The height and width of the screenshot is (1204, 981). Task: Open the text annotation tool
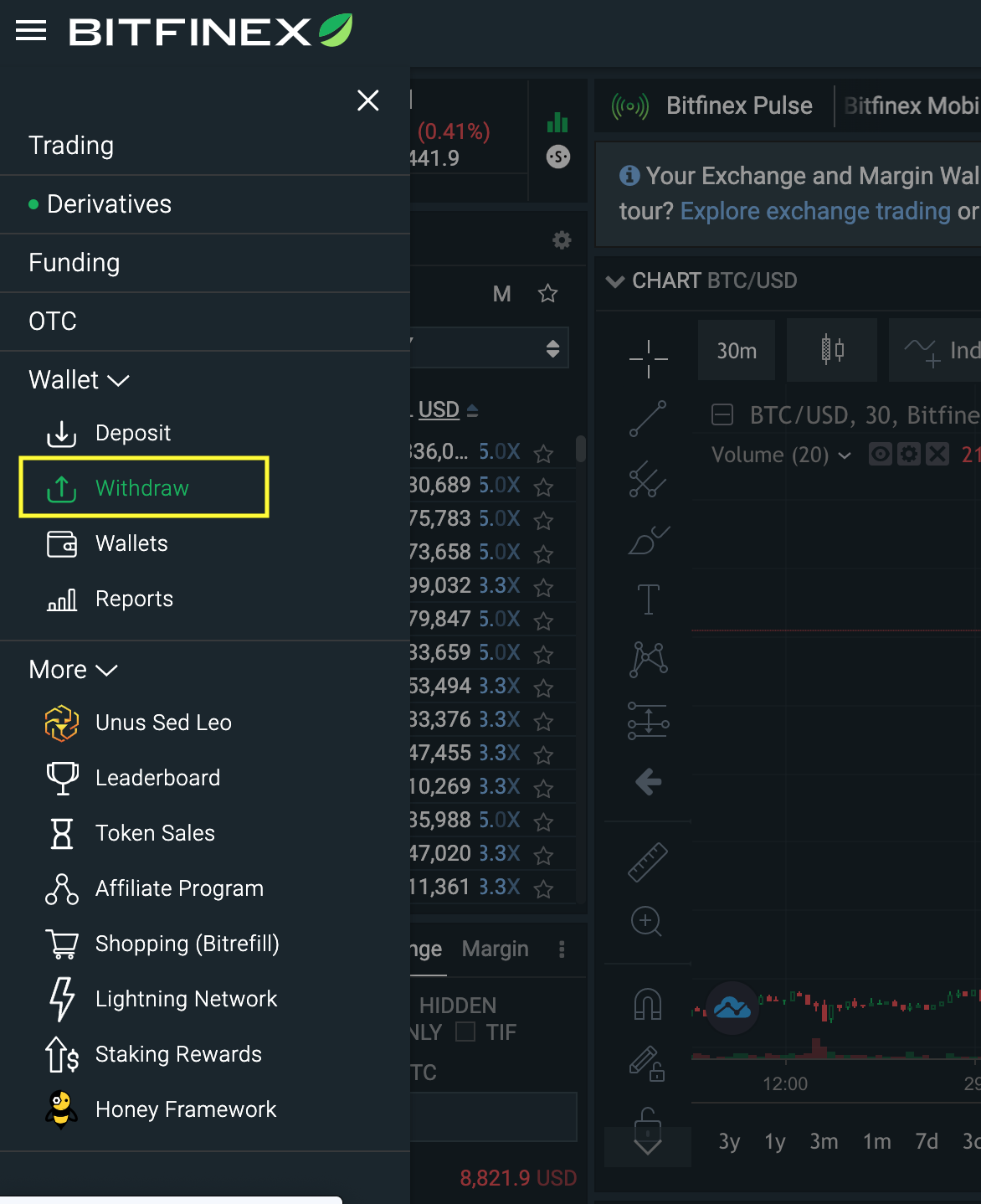click(647, 599)
